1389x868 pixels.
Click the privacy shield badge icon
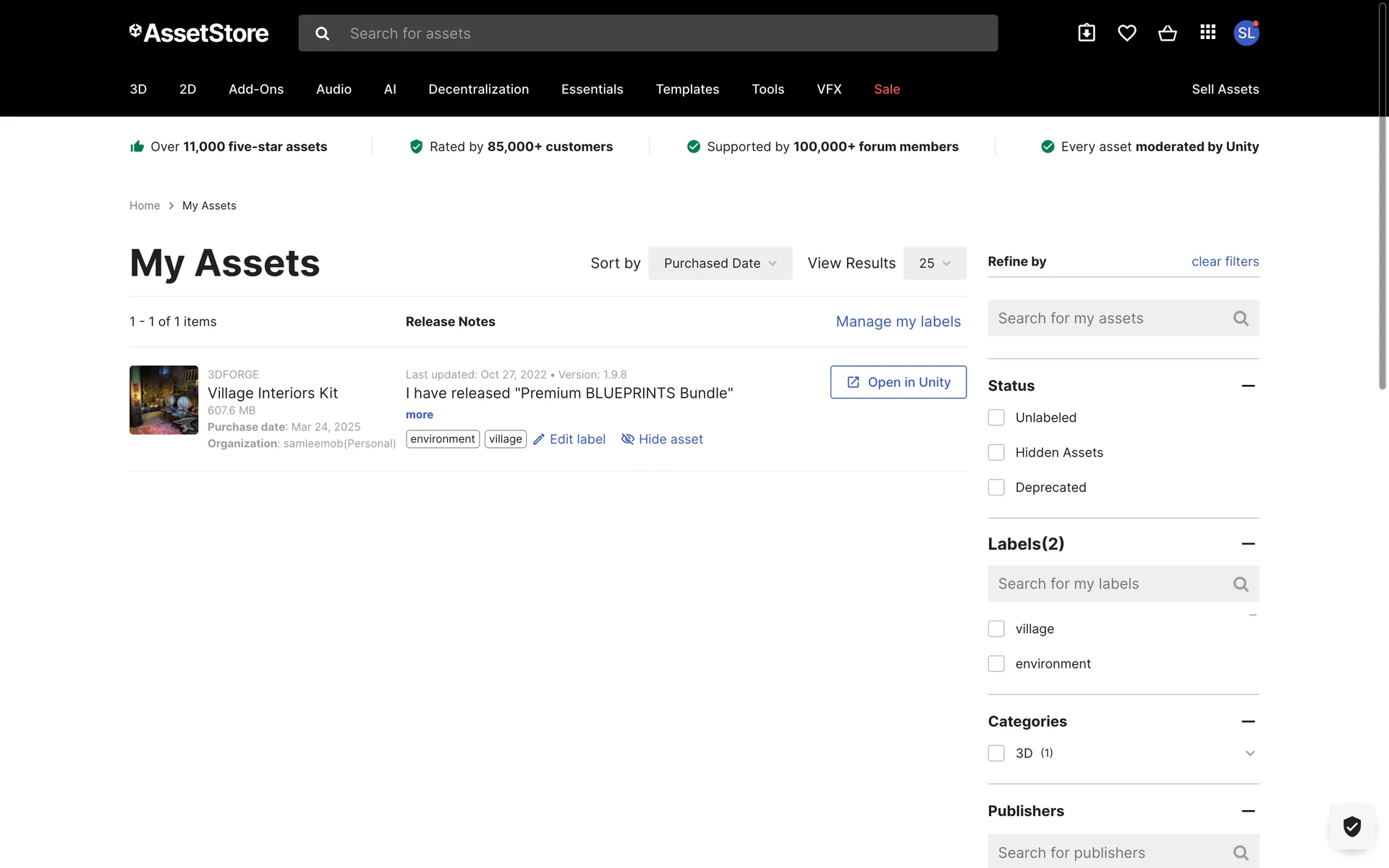pyautogui.click(x=1351, y=826)
